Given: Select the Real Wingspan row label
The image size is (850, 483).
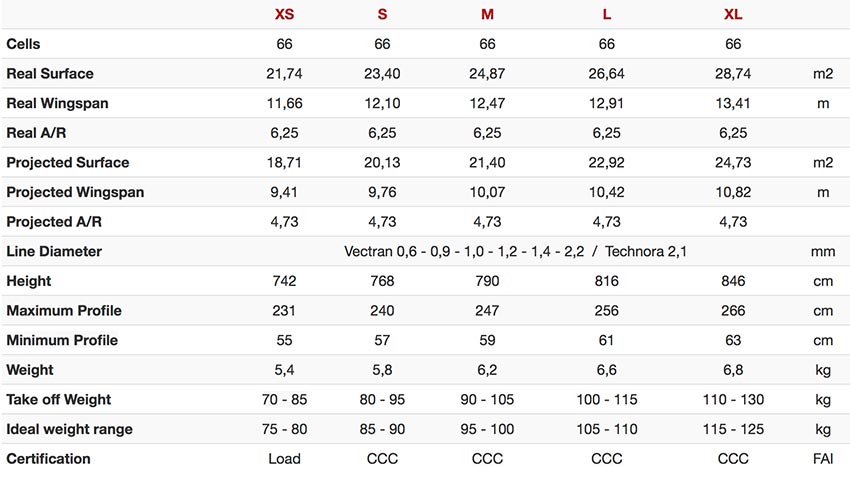Looking at the screenshot, I should pyautogui.click(x=57, y=104).
